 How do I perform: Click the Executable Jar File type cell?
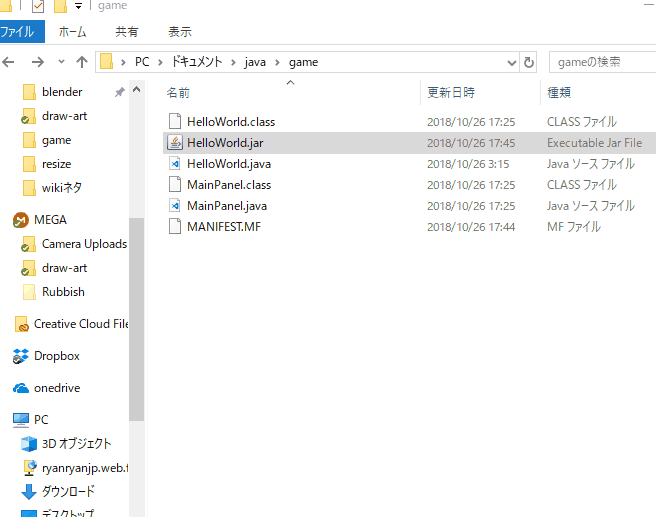tap(594, 143)
